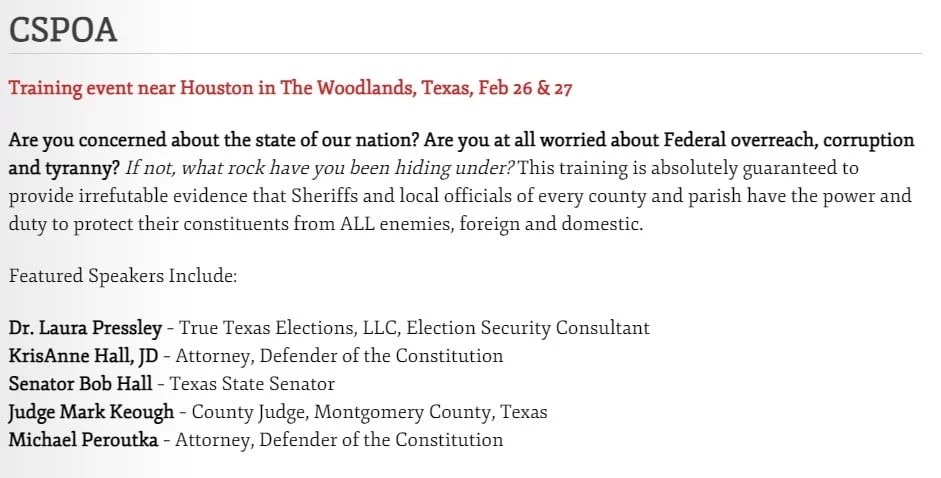
Task: Click the sentence mentioning Sheriffs and local officials
Action: [x=460, y=196]
